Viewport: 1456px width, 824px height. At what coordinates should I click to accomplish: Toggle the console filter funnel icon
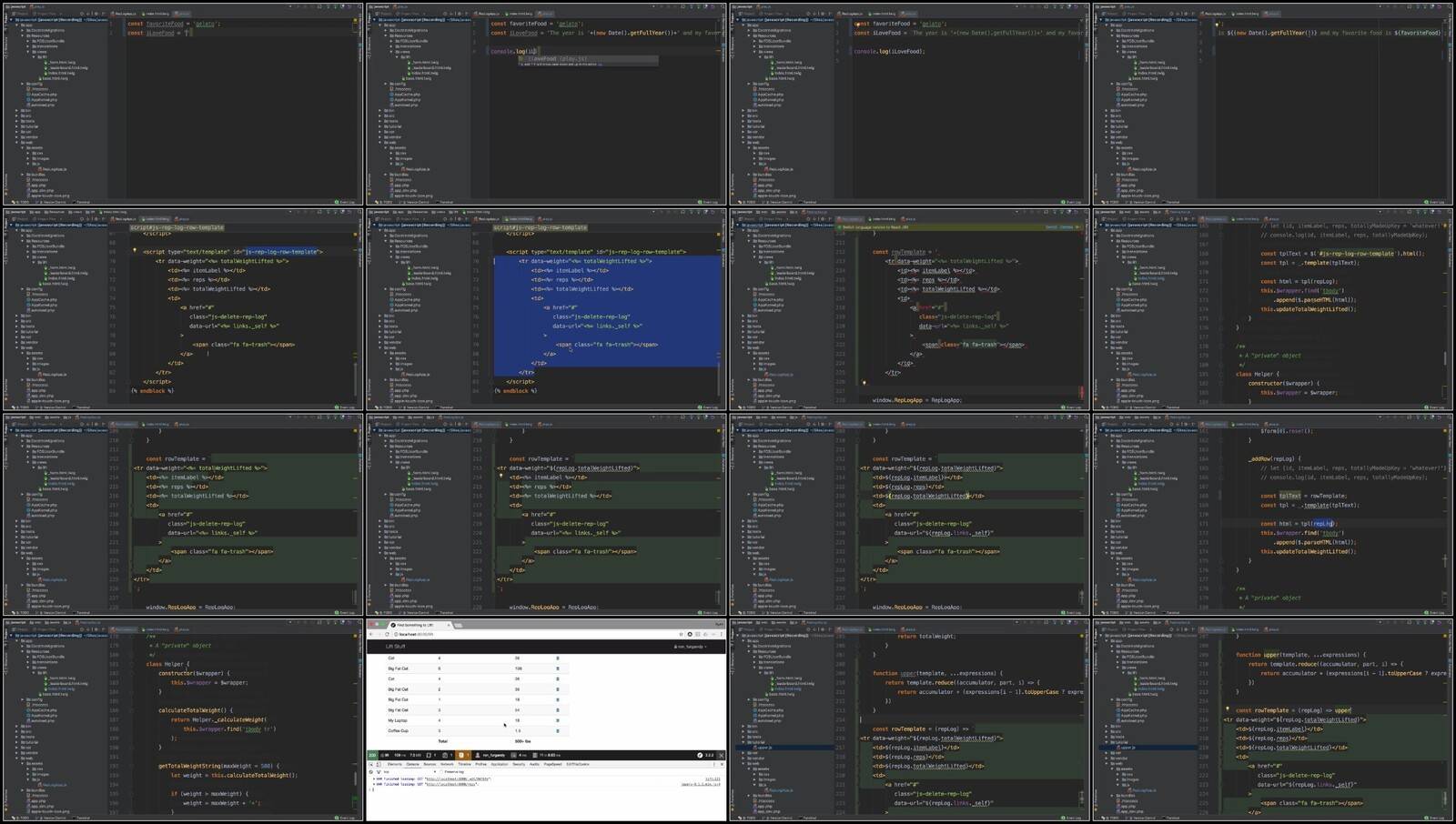(x=379, y=772)
